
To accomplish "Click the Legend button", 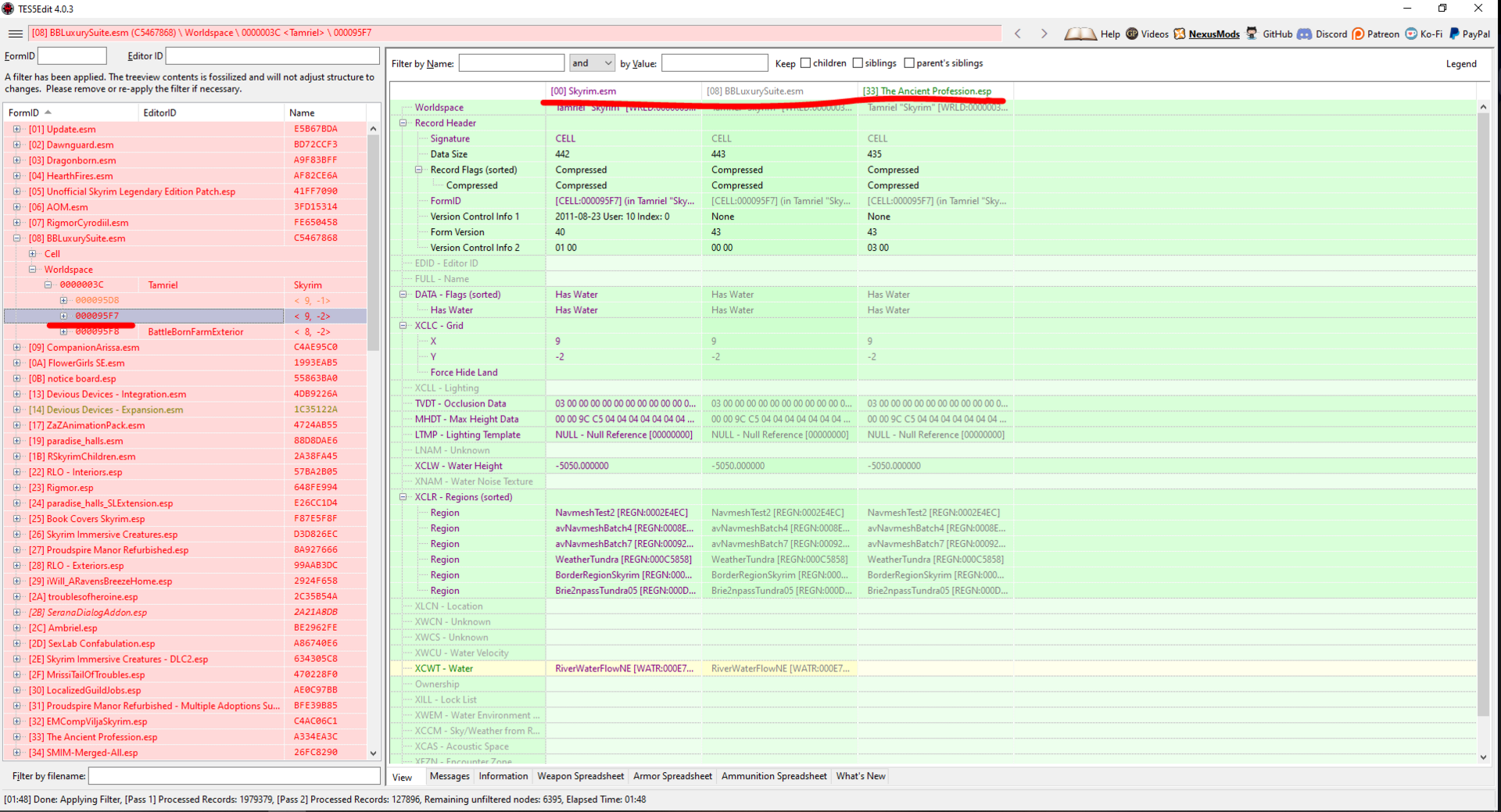I will (x=1461, y=63).
